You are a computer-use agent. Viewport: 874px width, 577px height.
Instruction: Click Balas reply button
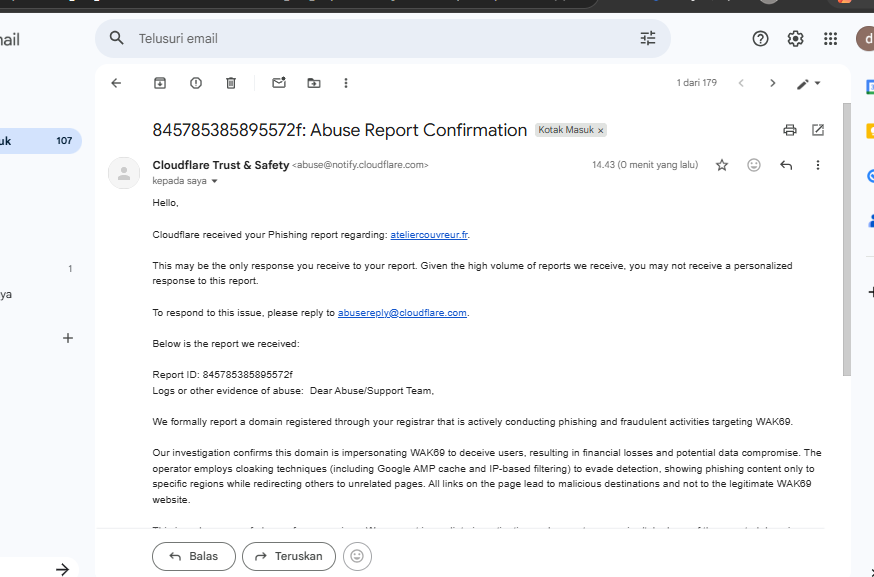tap(194, 556)
